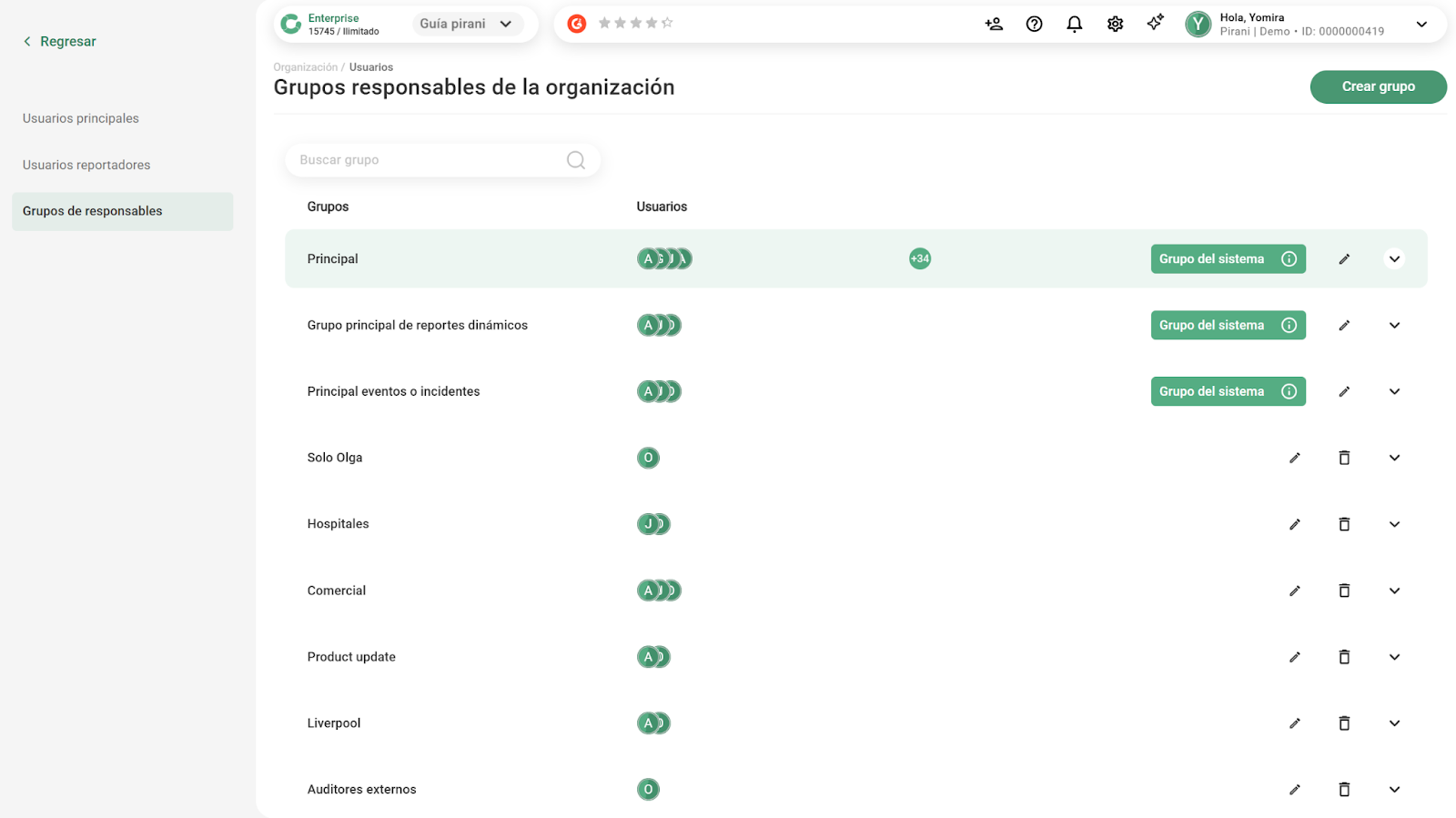The height and width of the screenshot is (818, 1456).
Task: Open settings gear icon
Action: [1115, 25]
